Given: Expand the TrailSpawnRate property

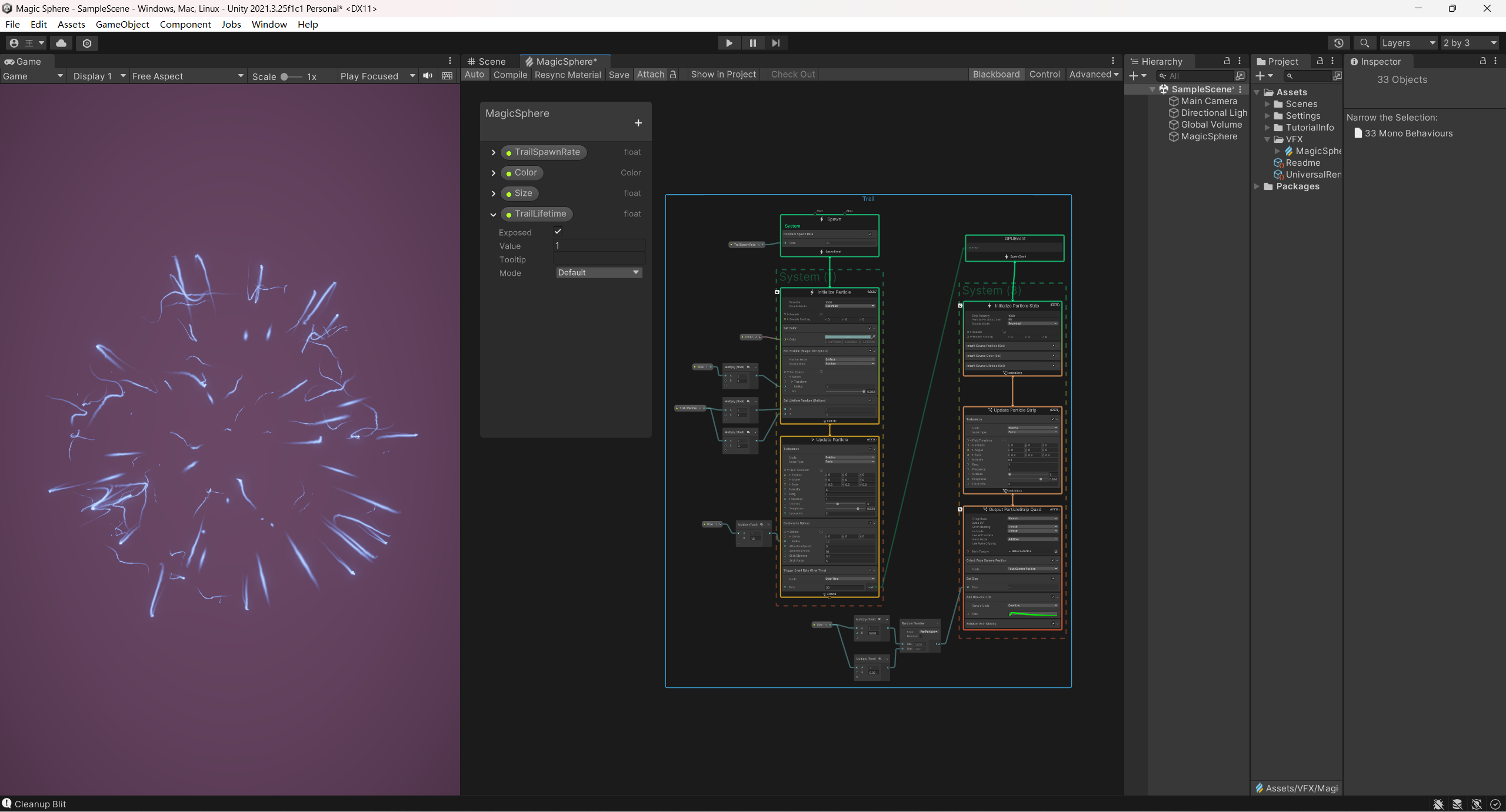Looking at the screenshot, I should pyautogui.click(x=493, y=152).
